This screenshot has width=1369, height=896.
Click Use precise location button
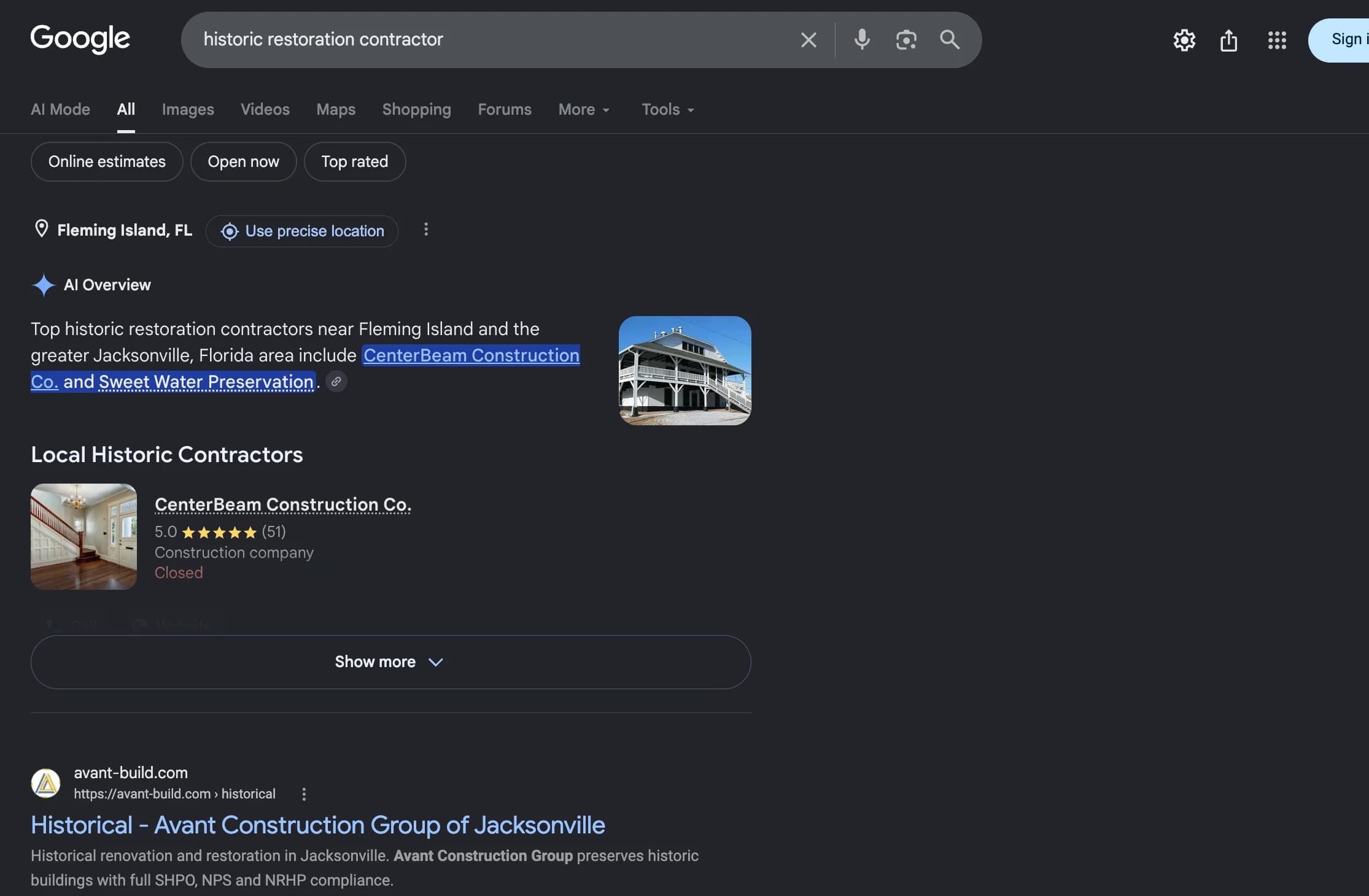click(x=302, y=231)
